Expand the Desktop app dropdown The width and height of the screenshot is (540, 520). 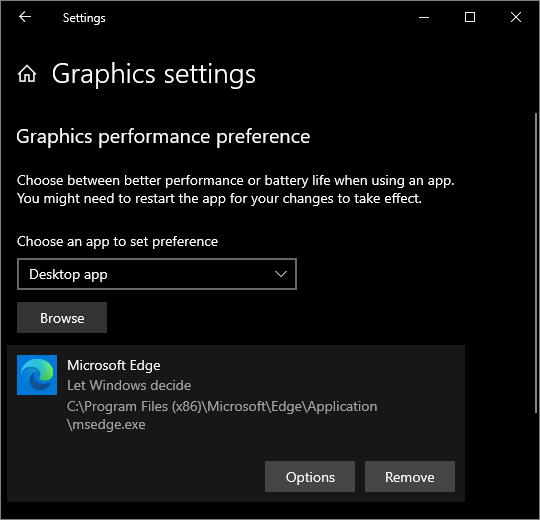157,274
